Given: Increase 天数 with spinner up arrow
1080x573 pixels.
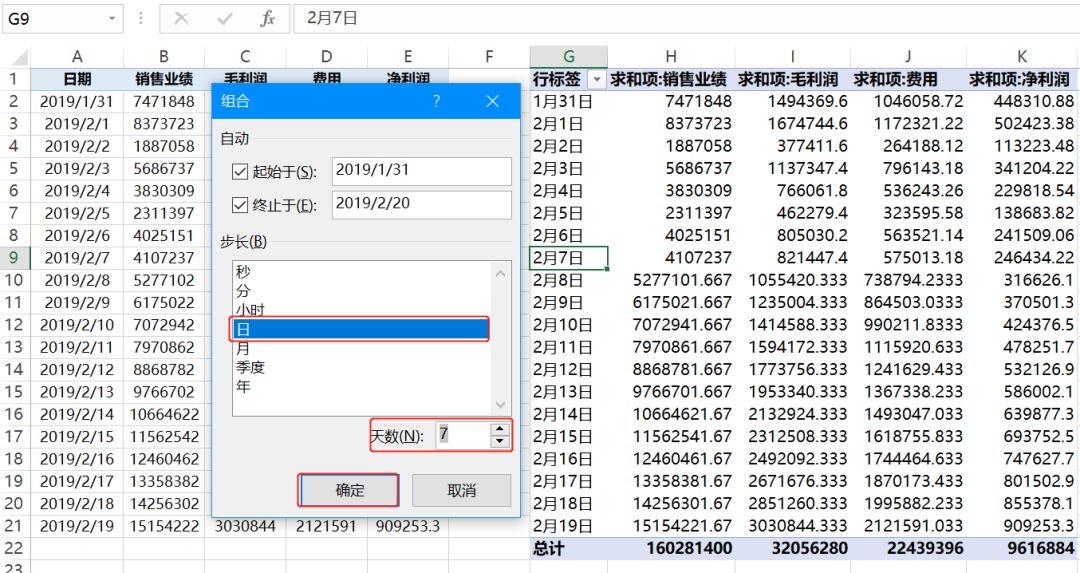Looking at the screenshot, I should pos(500,429).
